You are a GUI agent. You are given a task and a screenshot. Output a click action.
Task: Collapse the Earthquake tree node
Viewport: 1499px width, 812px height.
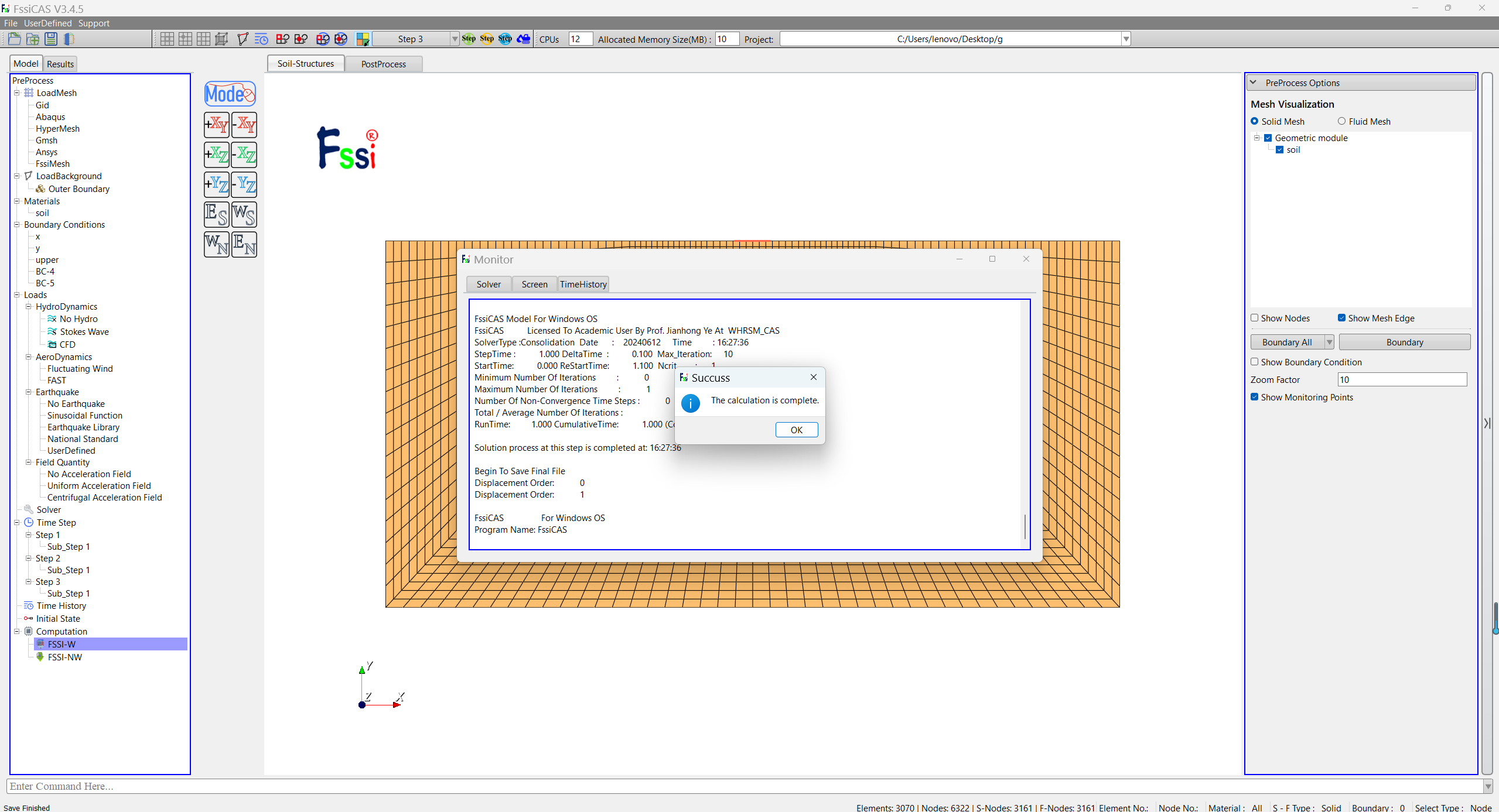coord(29,392)
